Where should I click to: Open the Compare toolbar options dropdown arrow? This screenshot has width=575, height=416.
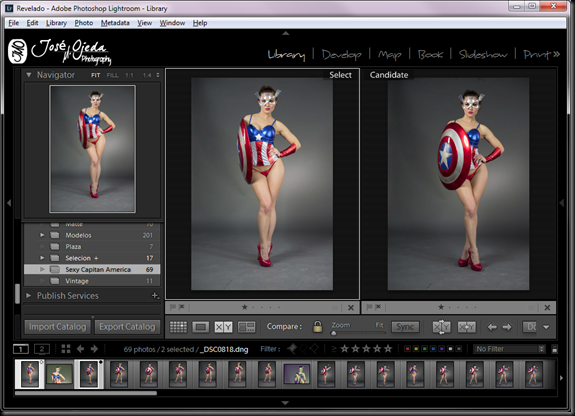[x=546, y=327]
